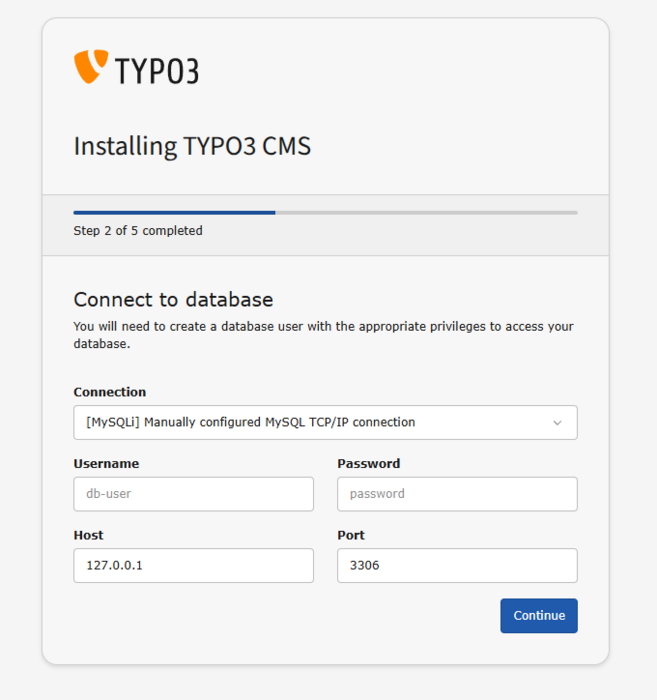Click the Port field showing 3306
The width and height of the screenshot is (657, 700).
457,565
